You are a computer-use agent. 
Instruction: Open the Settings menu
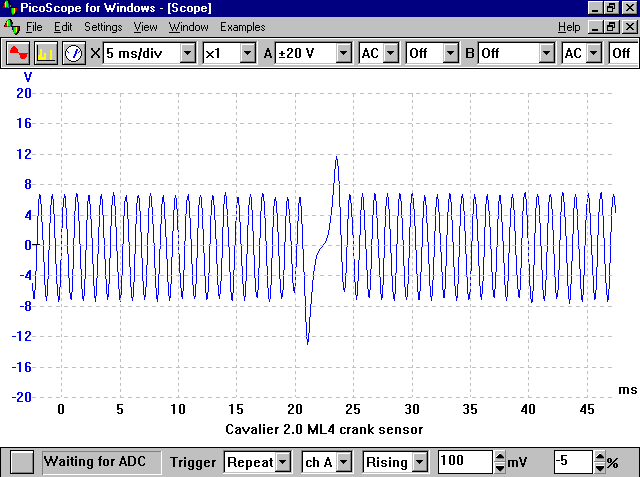click(x=103, y=27)
